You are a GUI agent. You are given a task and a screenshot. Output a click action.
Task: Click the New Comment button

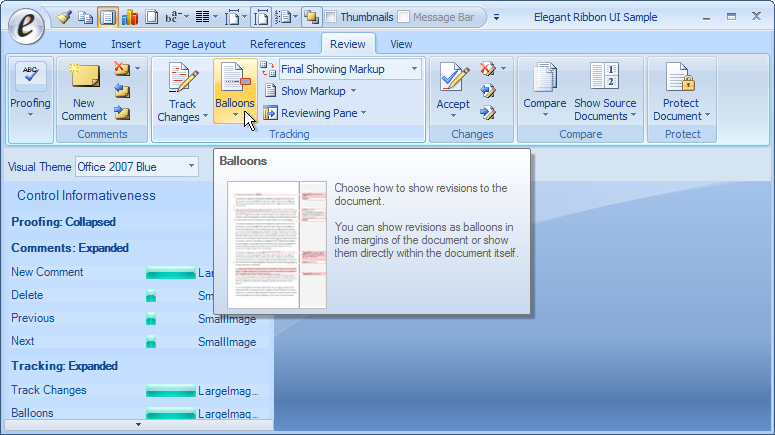[x=84, y=92]
